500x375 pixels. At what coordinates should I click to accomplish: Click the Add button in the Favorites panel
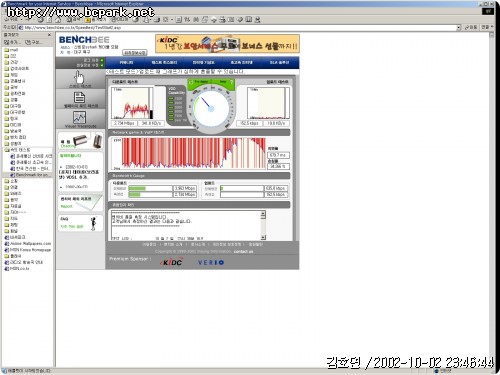tap(12, 42)
